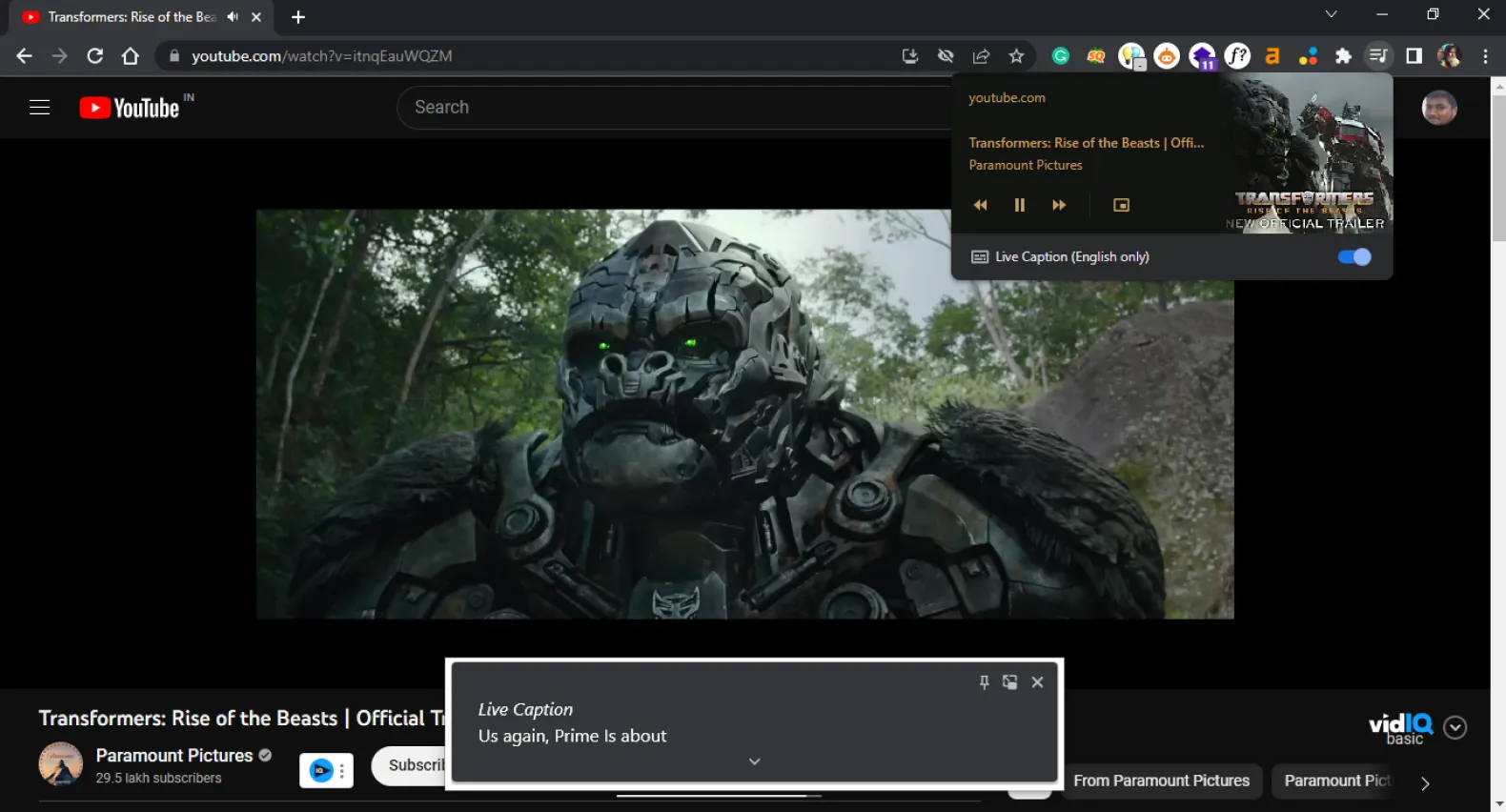
Task: Click the Live Caption window back-to-tab icon
Action: click(1010, 682)
